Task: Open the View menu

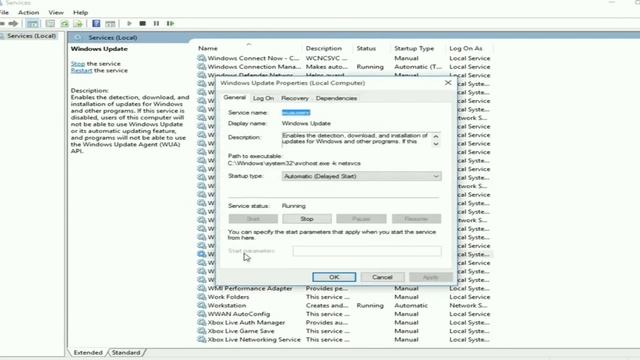Action: pyautogui.click(x=56, y=13)
